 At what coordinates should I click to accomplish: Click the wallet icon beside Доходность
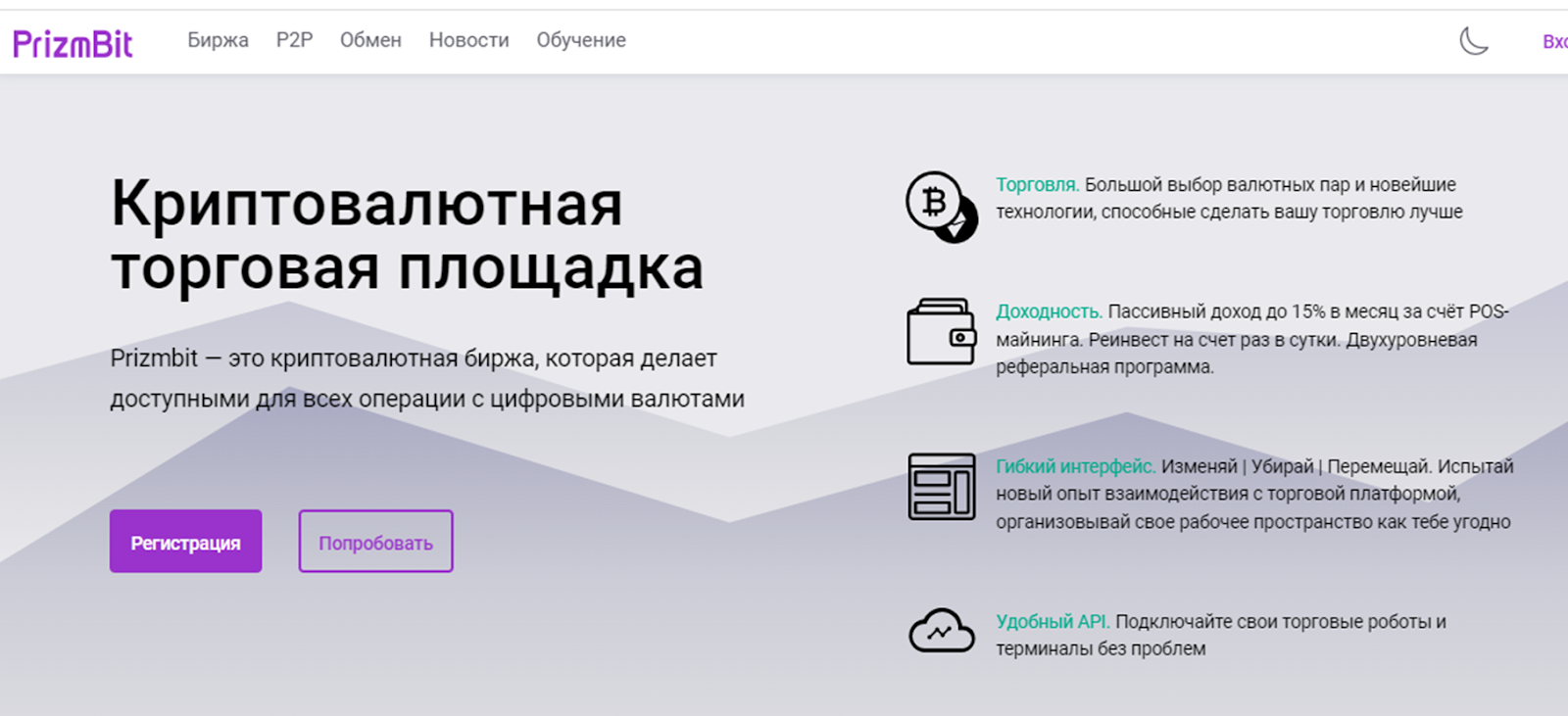[x=941, y=332]
